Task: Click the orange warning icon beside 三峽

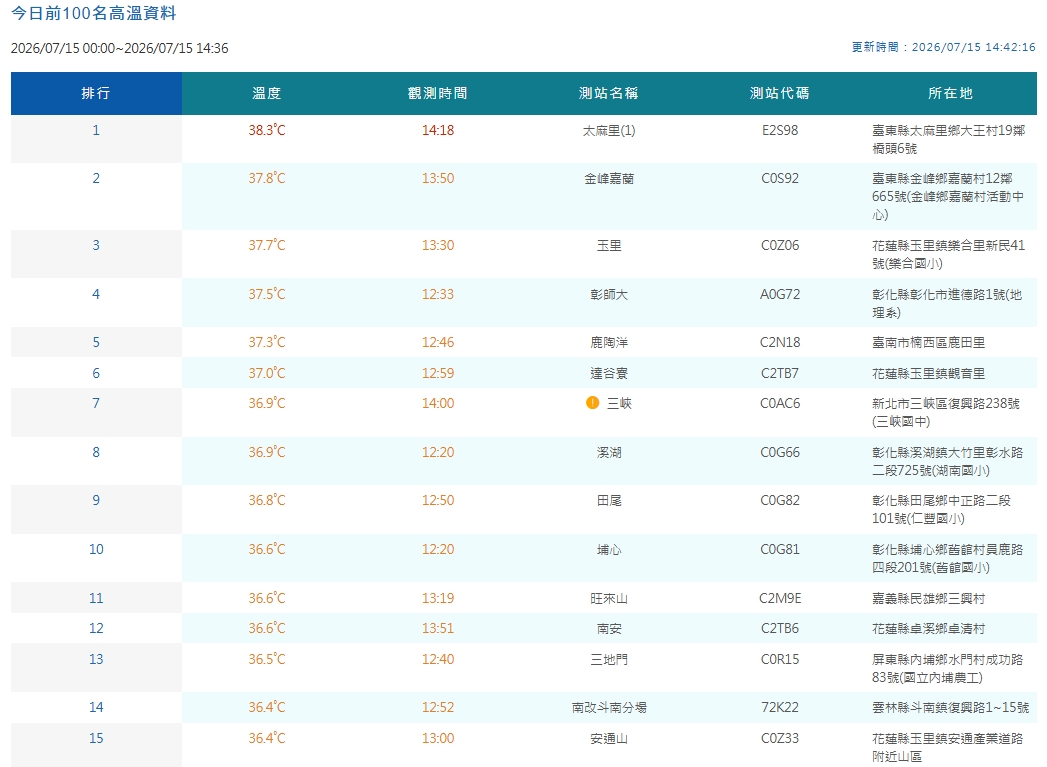Action: click(592, 403)
